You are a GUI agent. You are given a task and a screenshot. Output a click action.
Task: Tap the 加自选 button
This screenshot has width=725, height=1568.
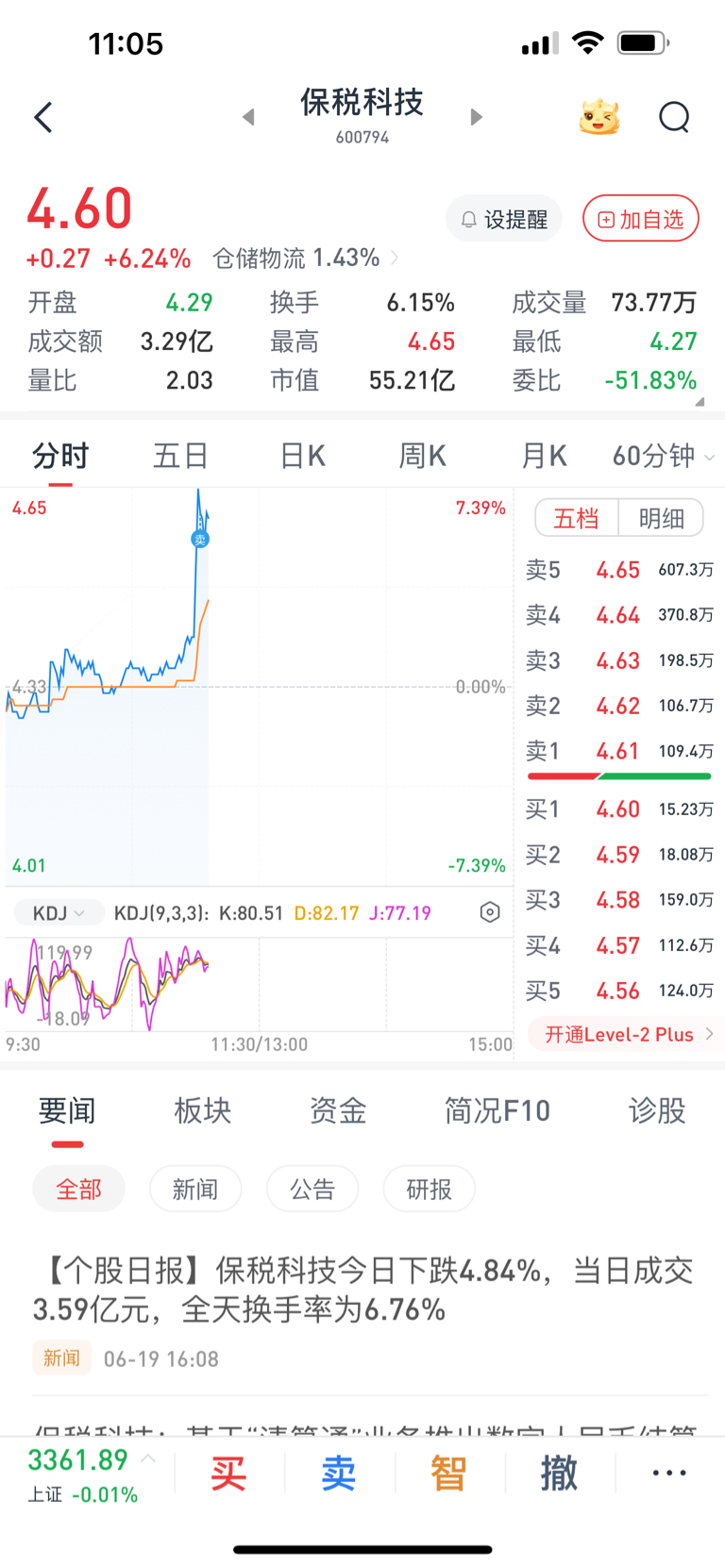(x=641, y=220)
